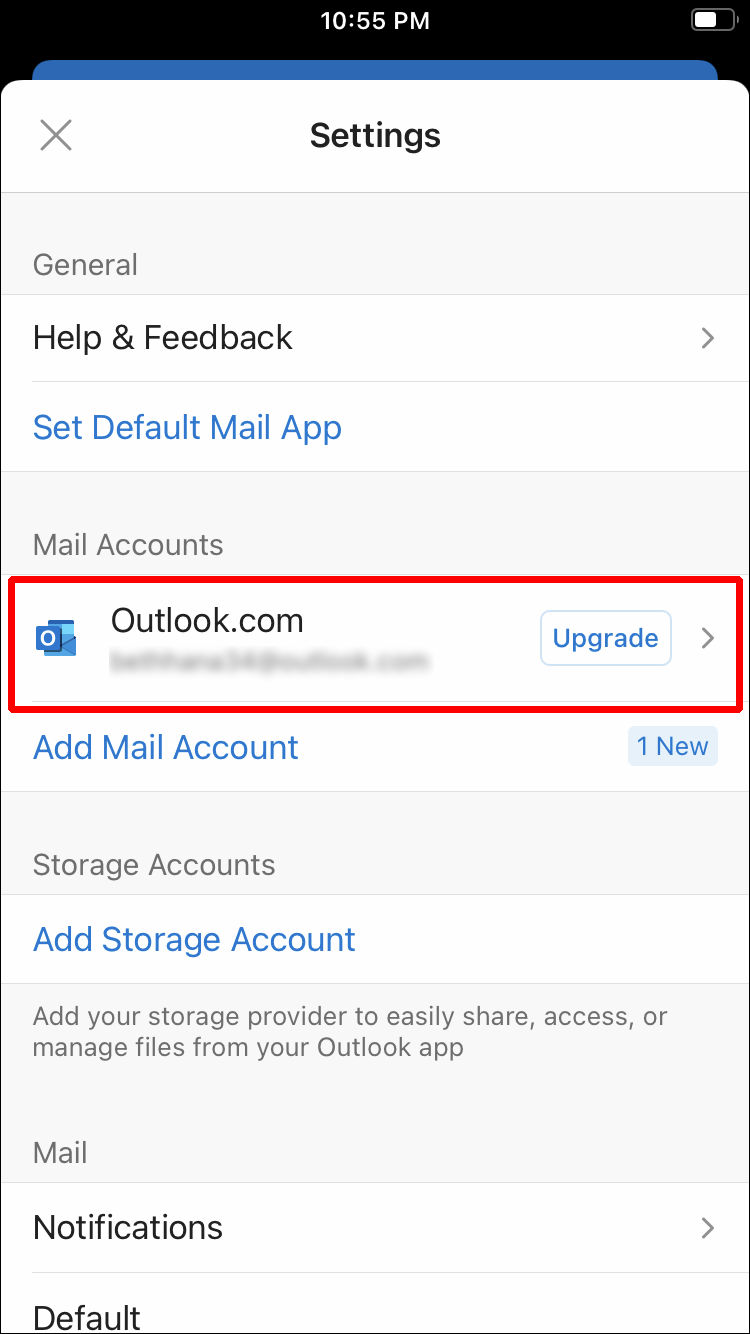The height and width of the screenshot is (1334, 750).
Task: Click the Outlook logo icon
Action: pyautogui.click(x=56, y=638)
